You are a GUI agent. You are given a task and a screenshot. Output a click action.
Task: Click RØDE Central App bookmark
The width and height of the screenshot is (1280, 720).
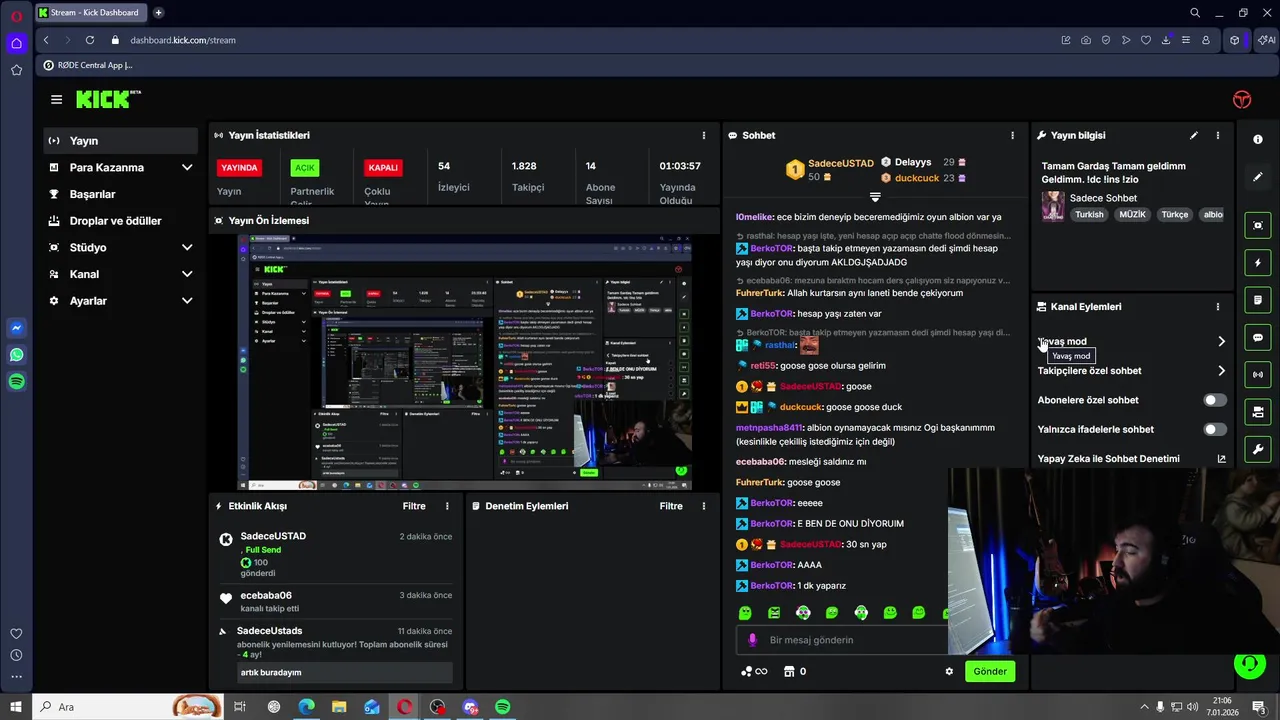coord(88,65)
